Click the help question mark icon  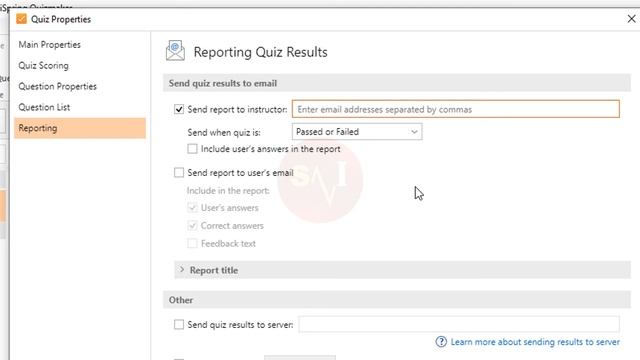441,342
